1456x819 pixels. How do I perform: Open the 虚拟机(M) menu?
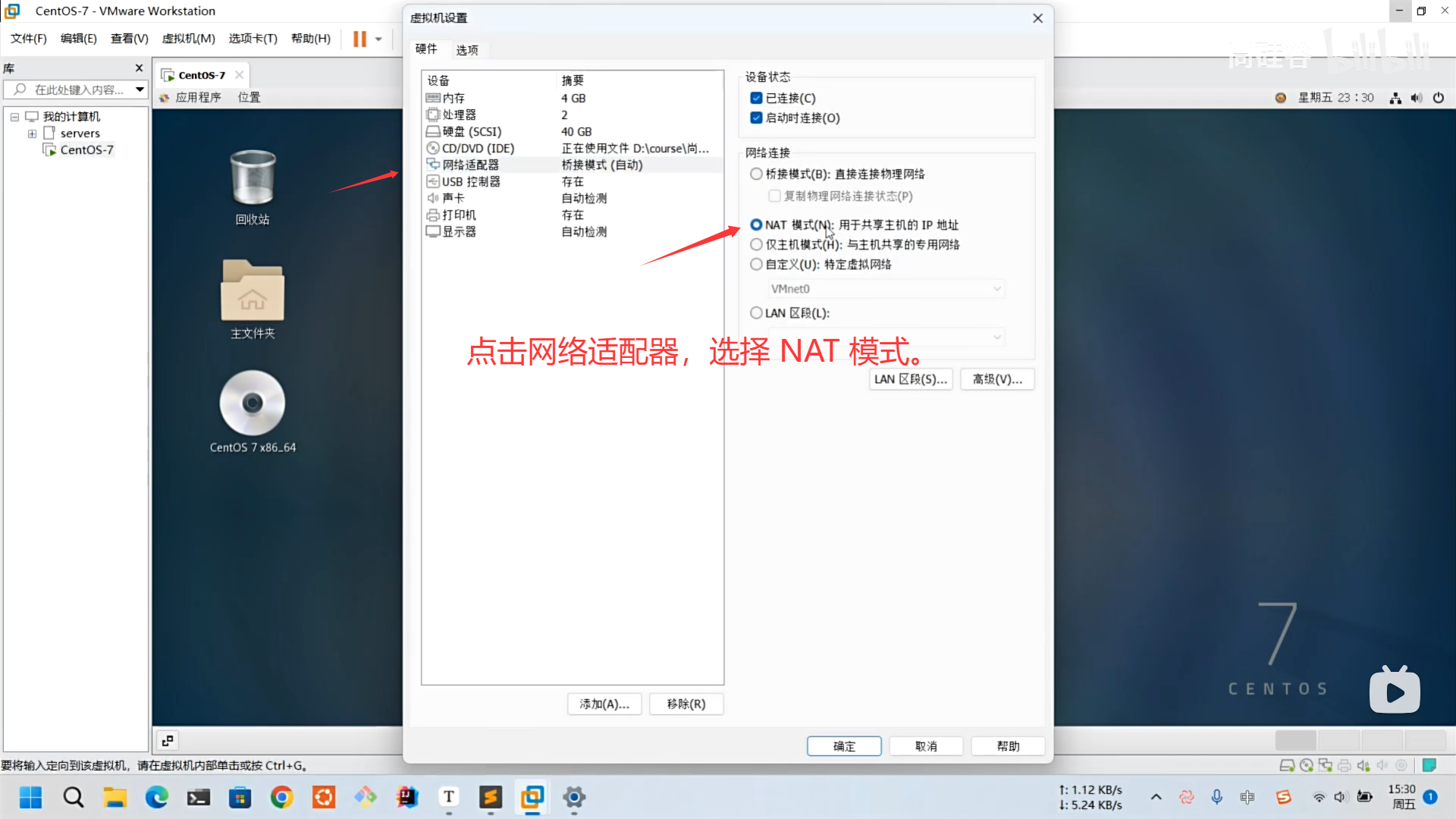(x=188, y=39)
